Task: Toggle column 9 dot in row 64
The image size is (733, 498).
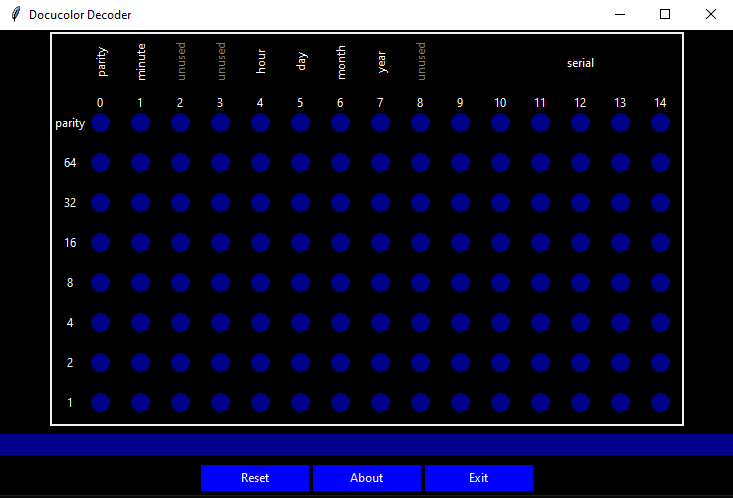Action: point(460,163)
